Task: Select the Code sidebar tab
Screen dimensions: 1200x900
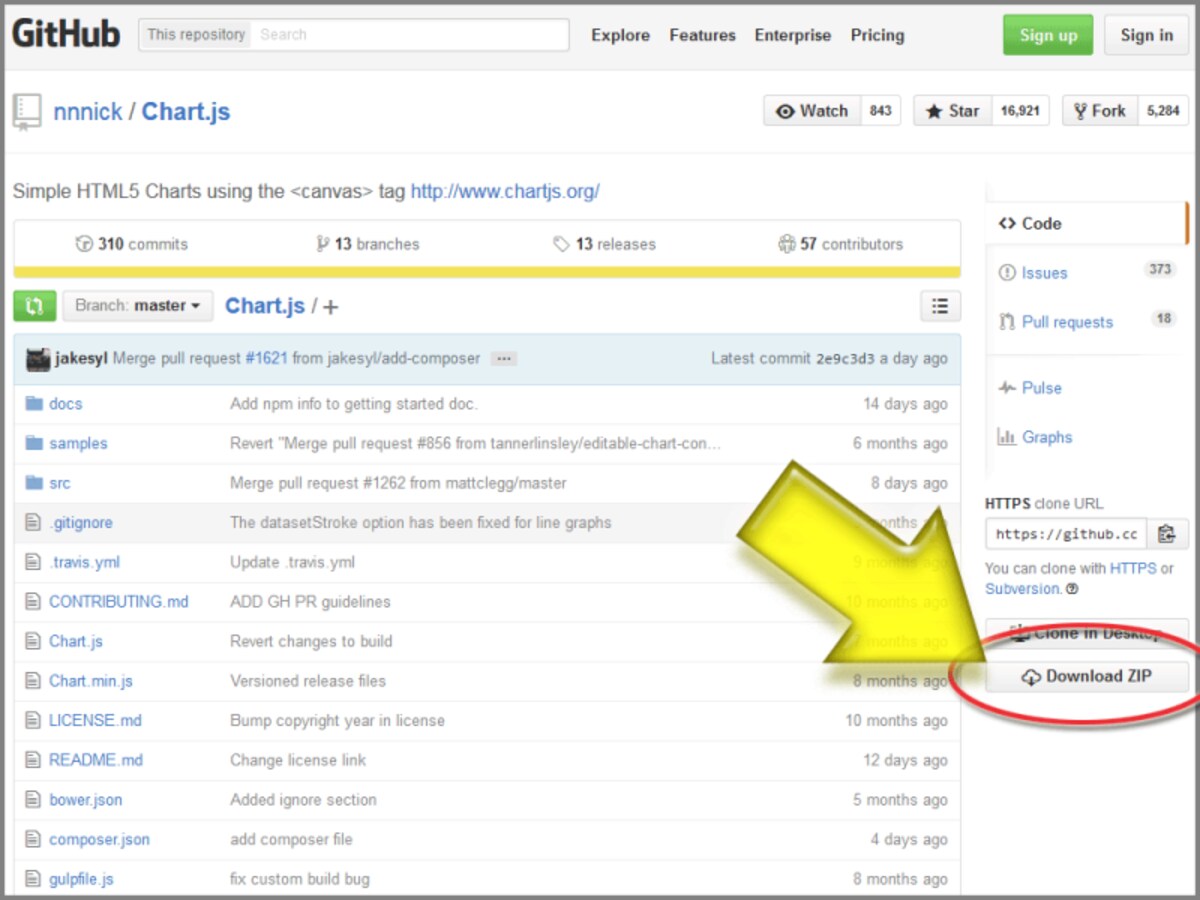Action: pos(1087,223)
